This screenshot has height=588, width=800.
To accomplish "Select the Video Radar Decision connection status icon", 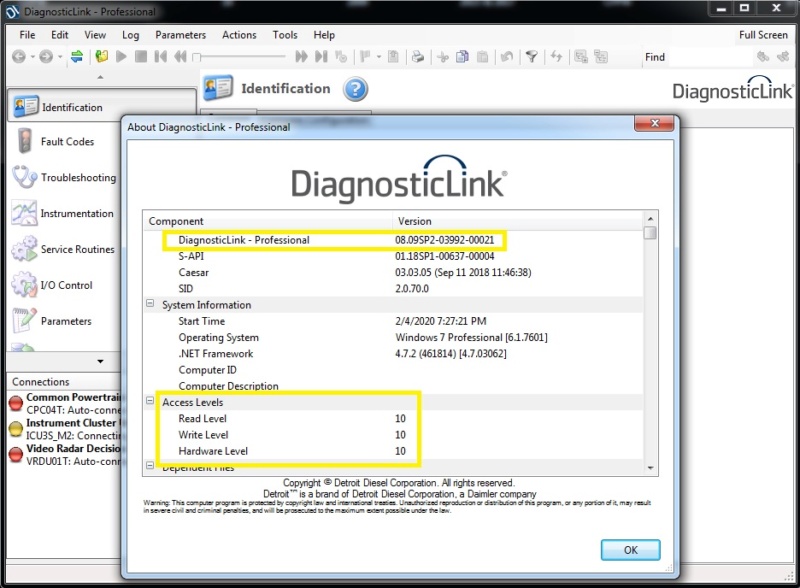I will pyautogui.click(x=16, y=454).
